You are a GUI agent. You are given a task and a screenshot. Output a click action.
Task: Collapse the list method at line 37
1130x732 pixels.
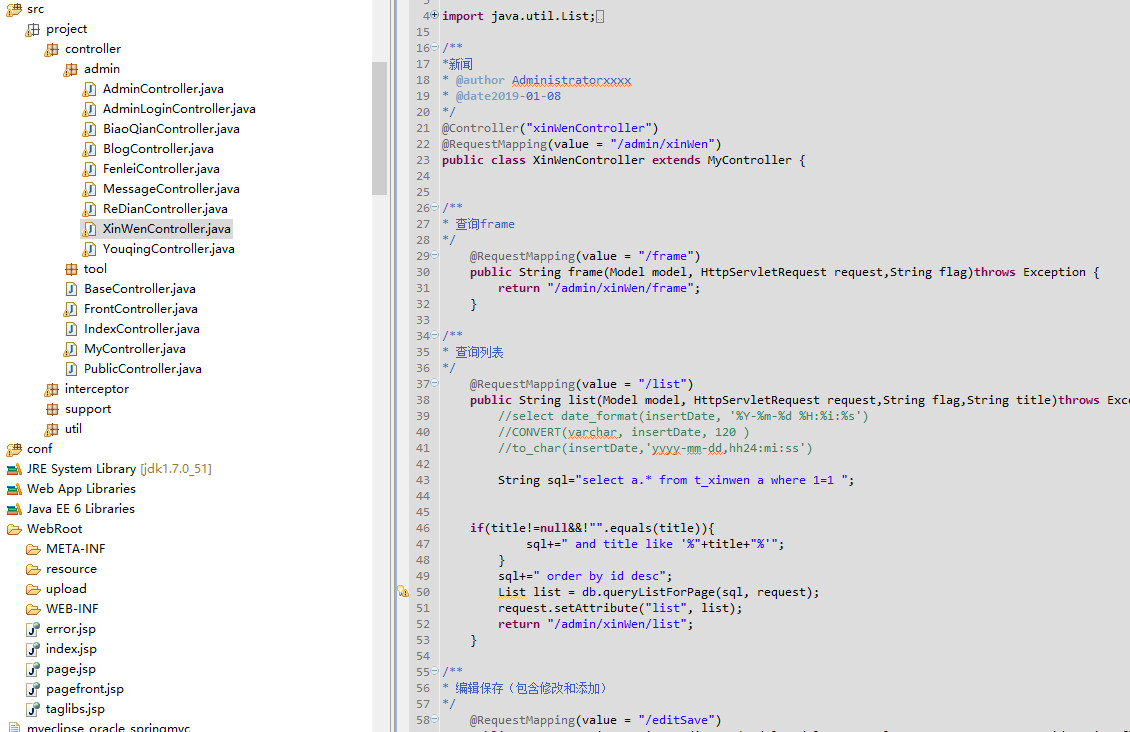tap(435, 383)
